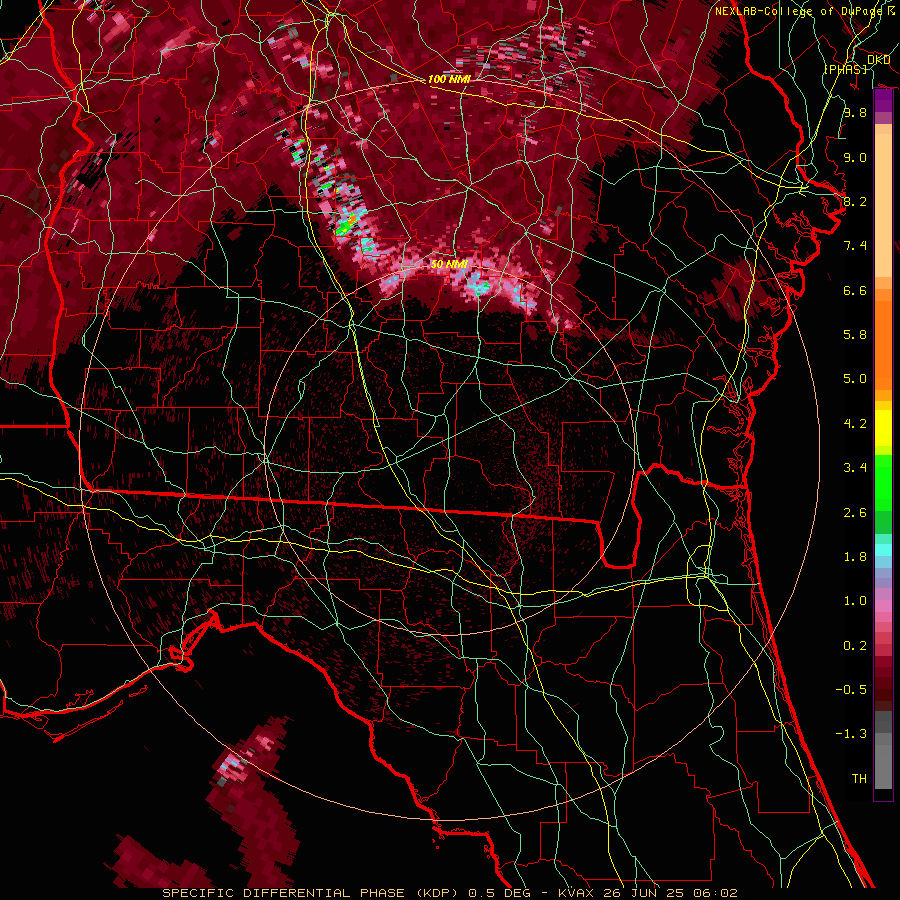Viewport: 900px width, 900px height.
Task: Select the 50 NMI range ring label
Action: click(449, 264)
